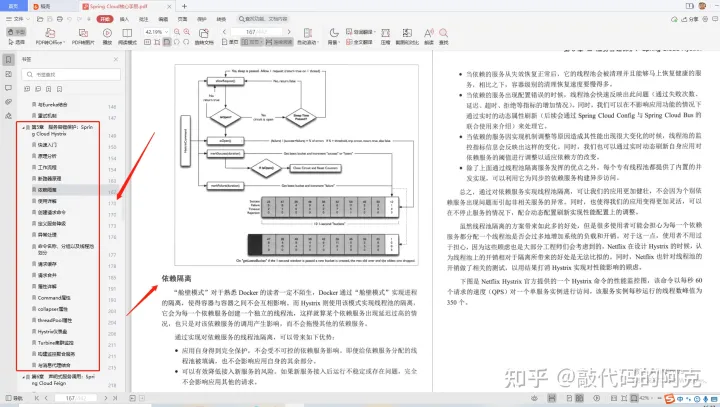Image resolution: width=720 pixels, height=407 pixels.
Task: Open PDF to Office converter tool
Action: pyautogui.click(x=49, y=36)
